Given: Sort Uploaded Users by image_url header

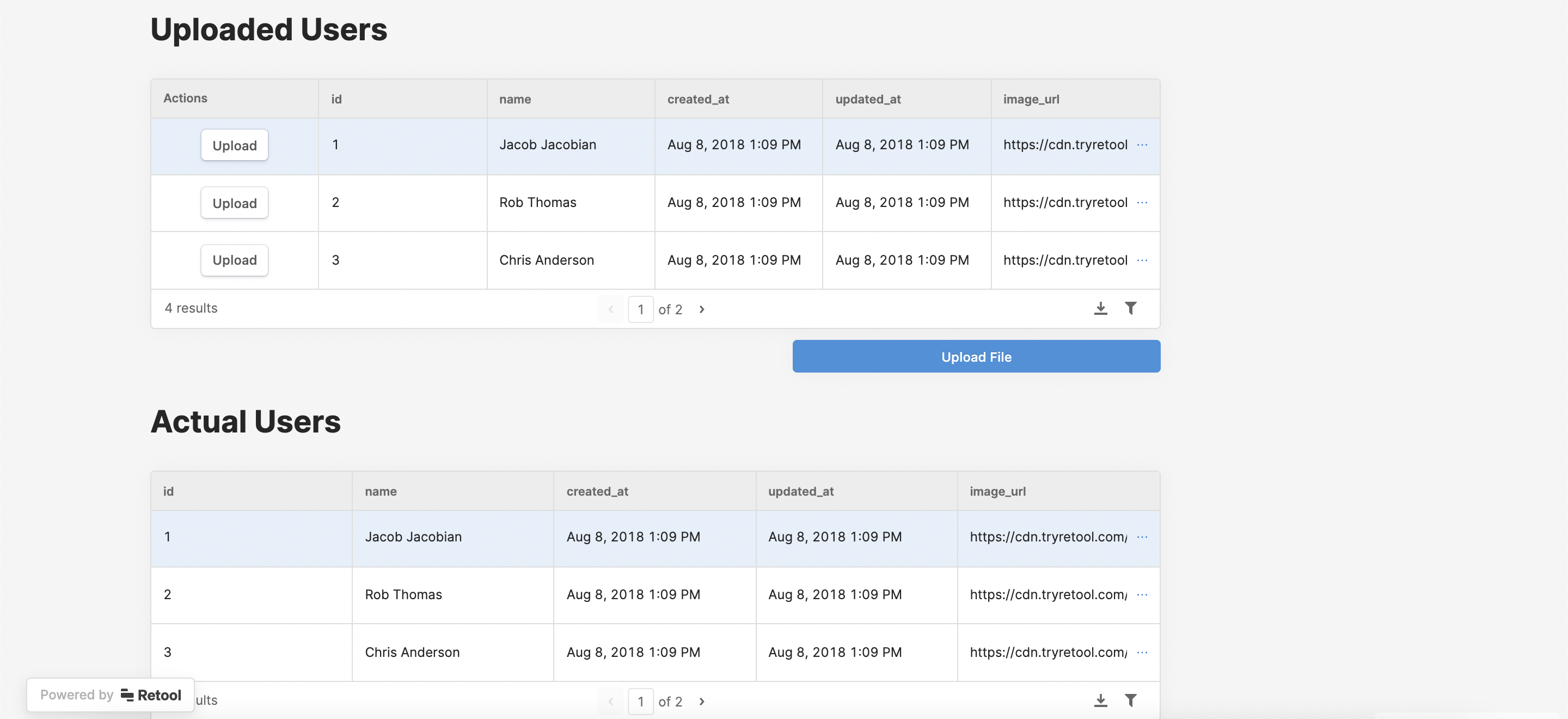Looking at the screenshot, I should [x=1075, y=99].
